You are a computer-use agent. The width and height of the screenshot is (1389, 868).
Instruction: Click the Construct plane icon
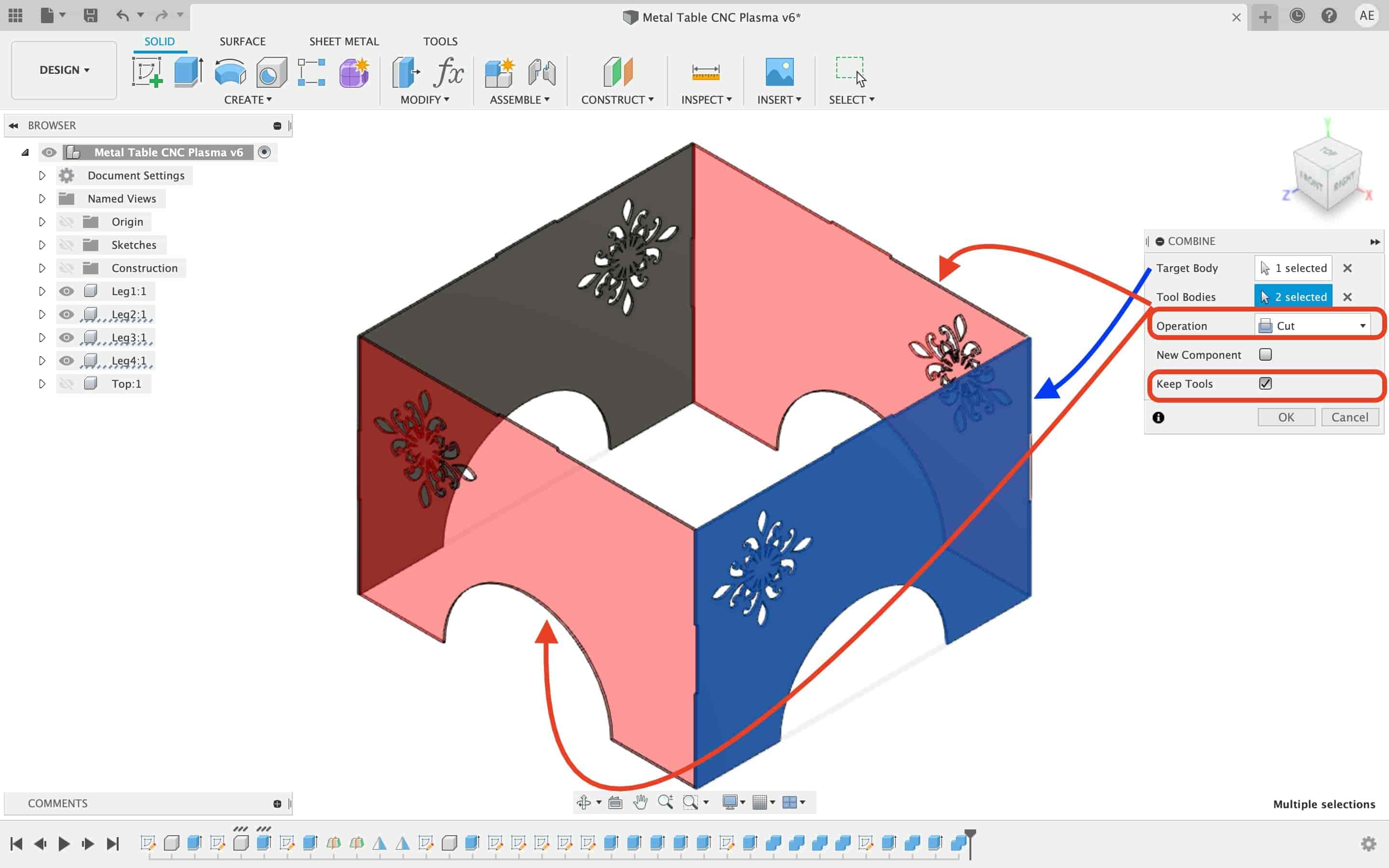[618, 72]
